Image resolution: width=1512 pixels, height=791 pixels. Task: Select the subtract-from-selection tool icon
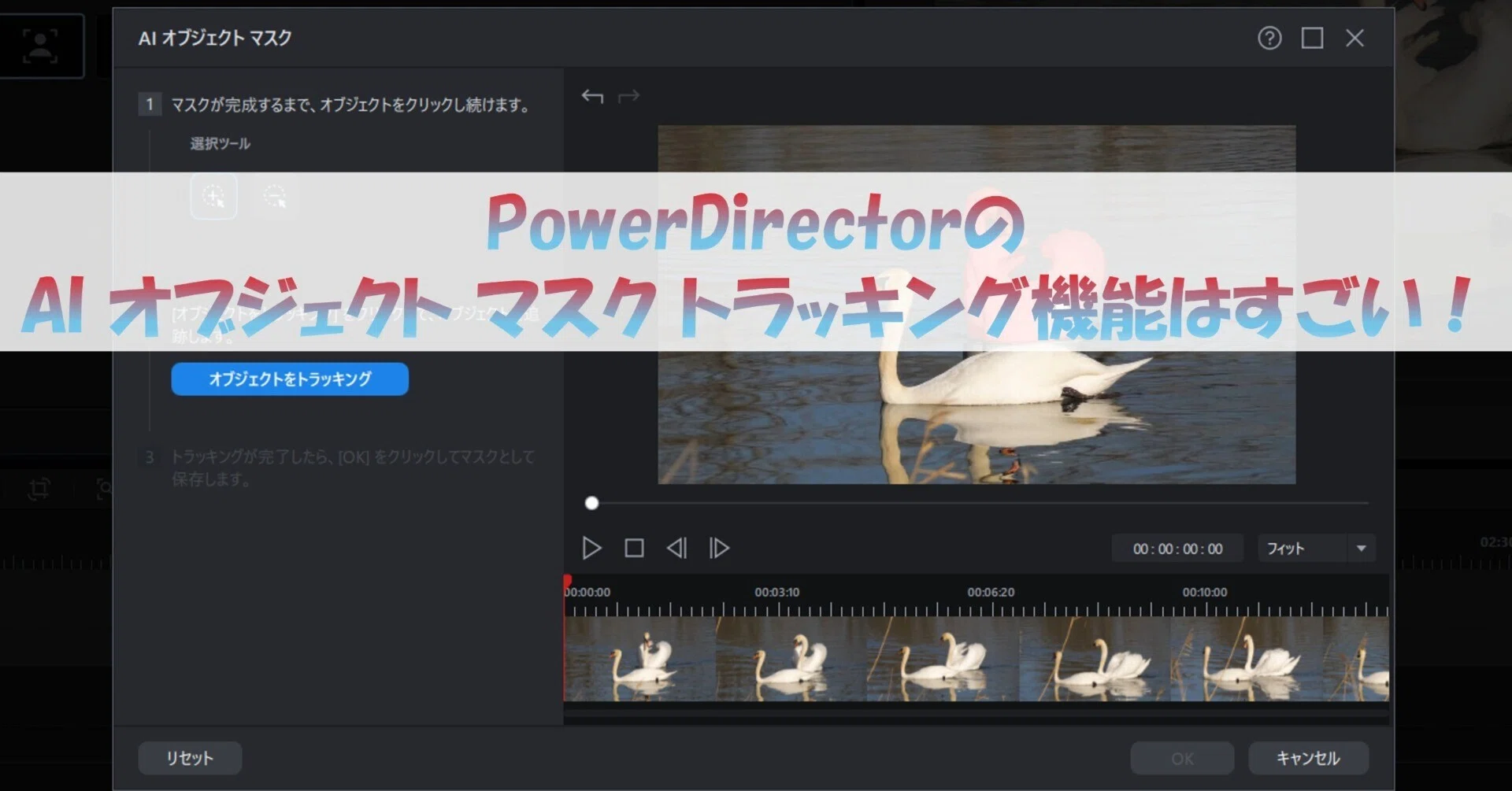pos(274,196)
